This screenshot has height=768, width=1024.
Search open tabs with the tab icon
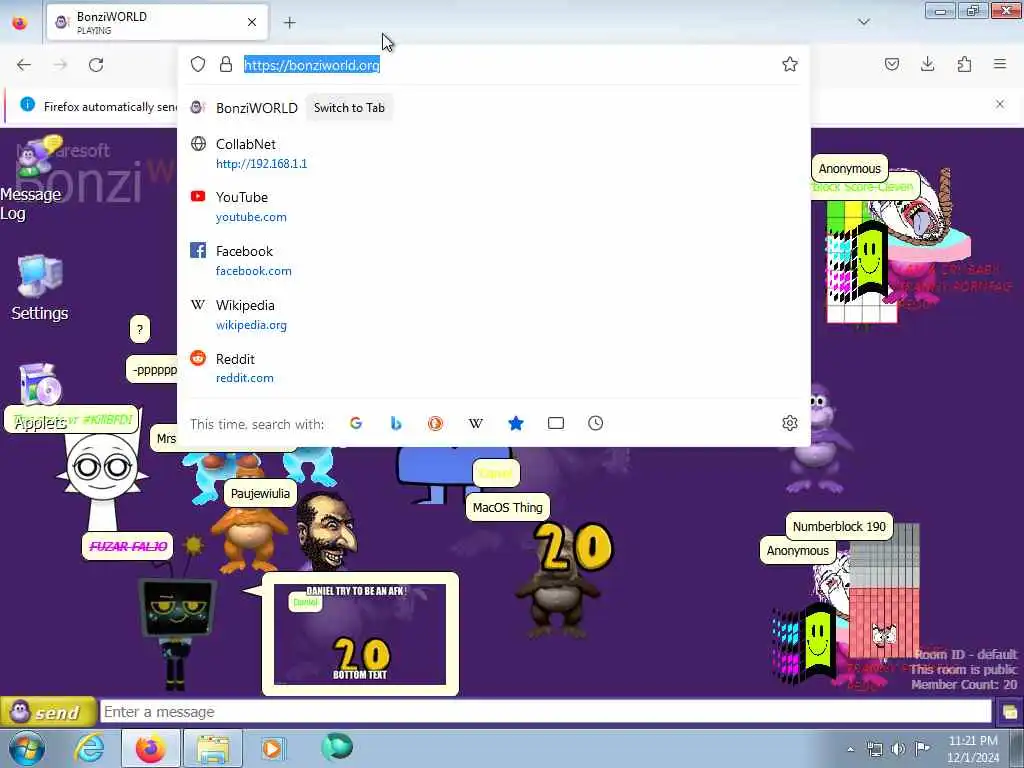tap(556, 423)
